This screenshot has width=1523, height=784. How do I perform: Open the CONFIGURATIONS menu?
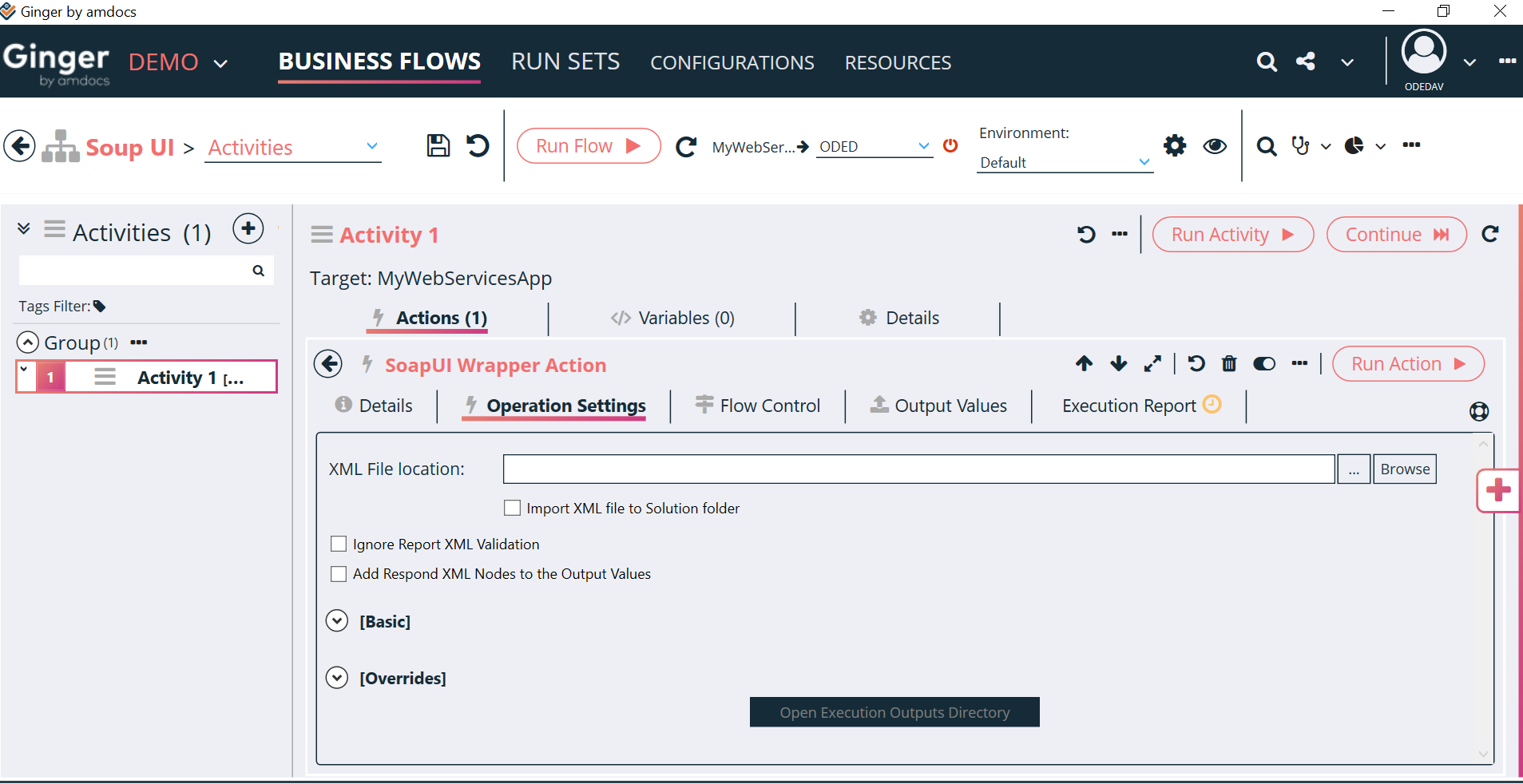coord(732,62)
